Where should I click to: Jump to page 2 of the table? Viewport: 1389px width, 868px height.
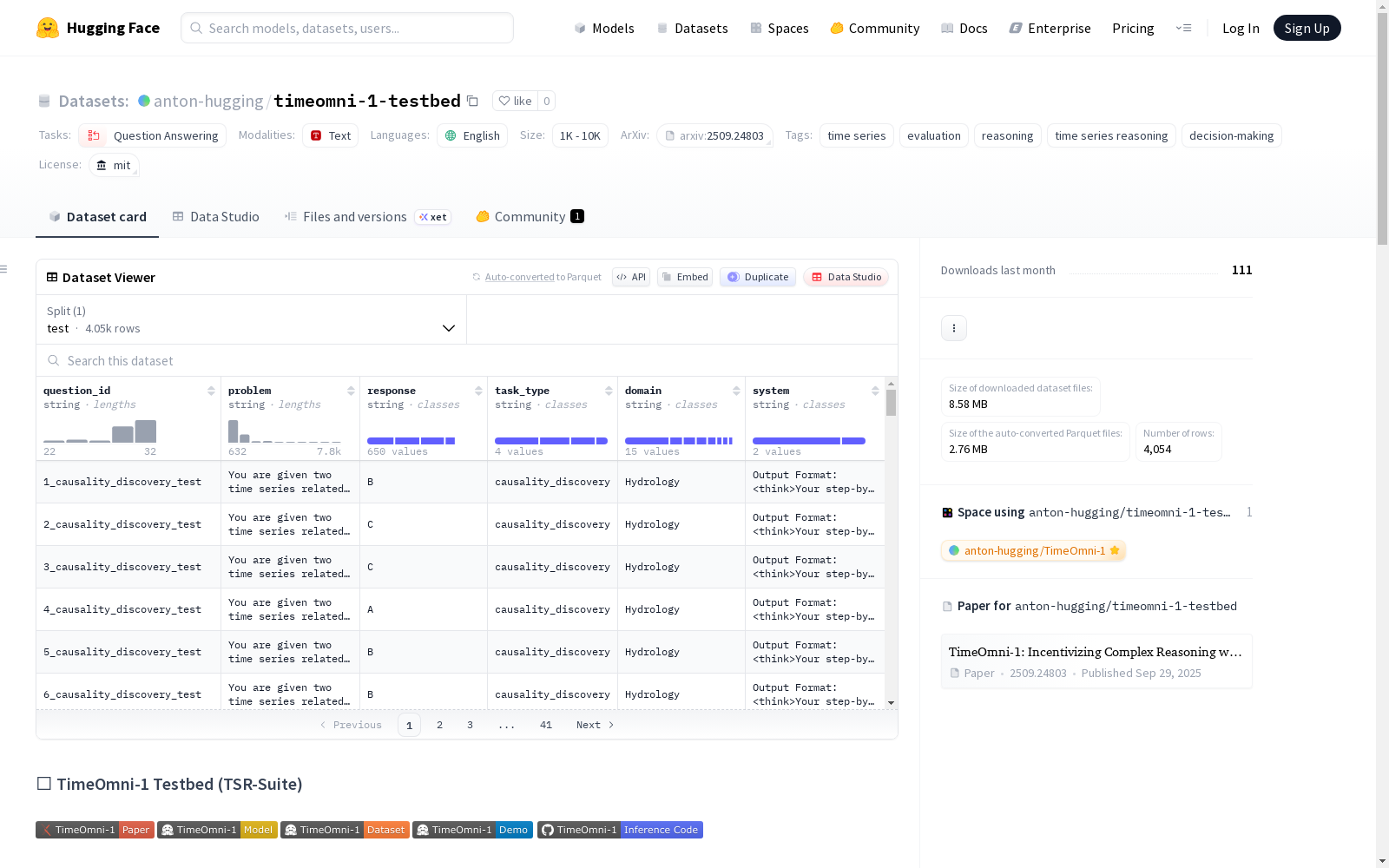pos(439,725)
